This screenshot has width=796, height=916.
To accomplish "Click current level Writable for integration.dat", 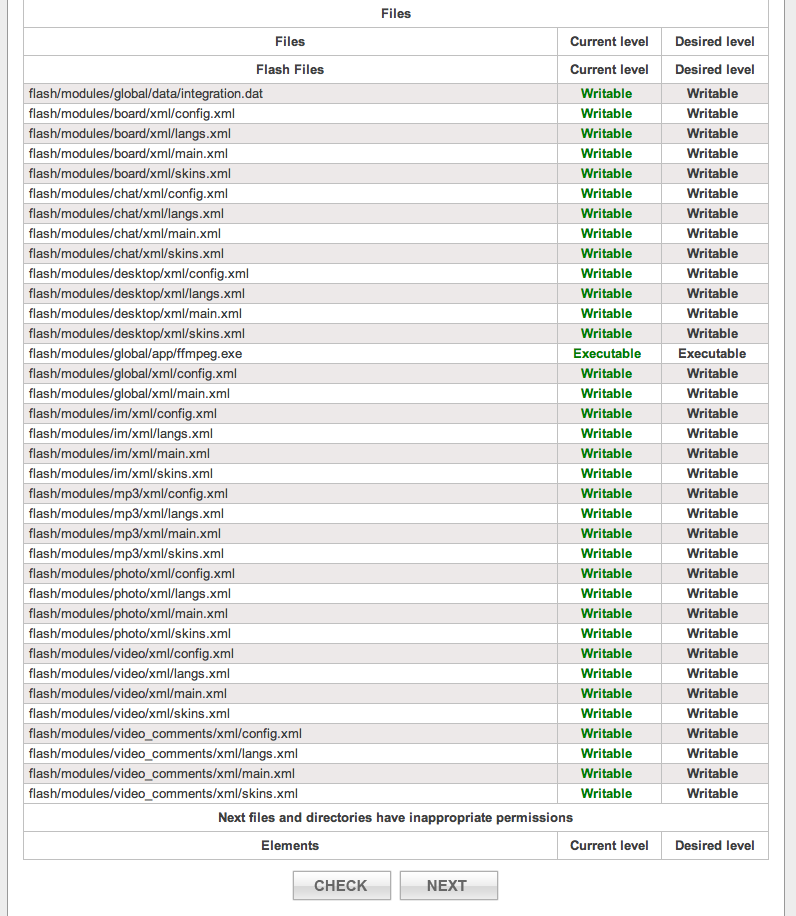I will (x=607, y=94).
